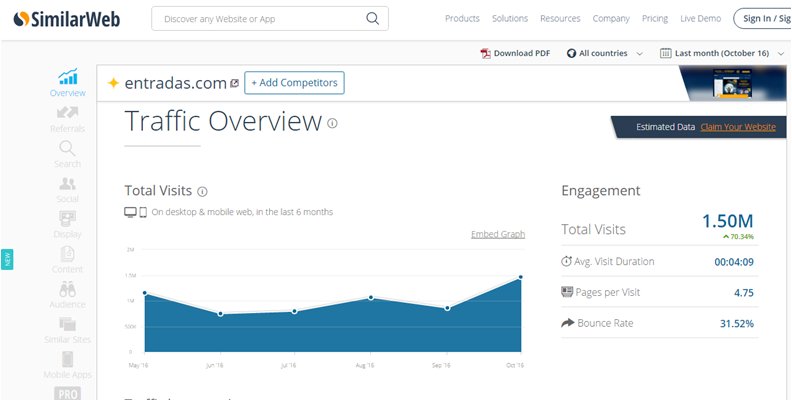
Task: Click the Aug '16 data point on the graph
Action: (371, 297)
